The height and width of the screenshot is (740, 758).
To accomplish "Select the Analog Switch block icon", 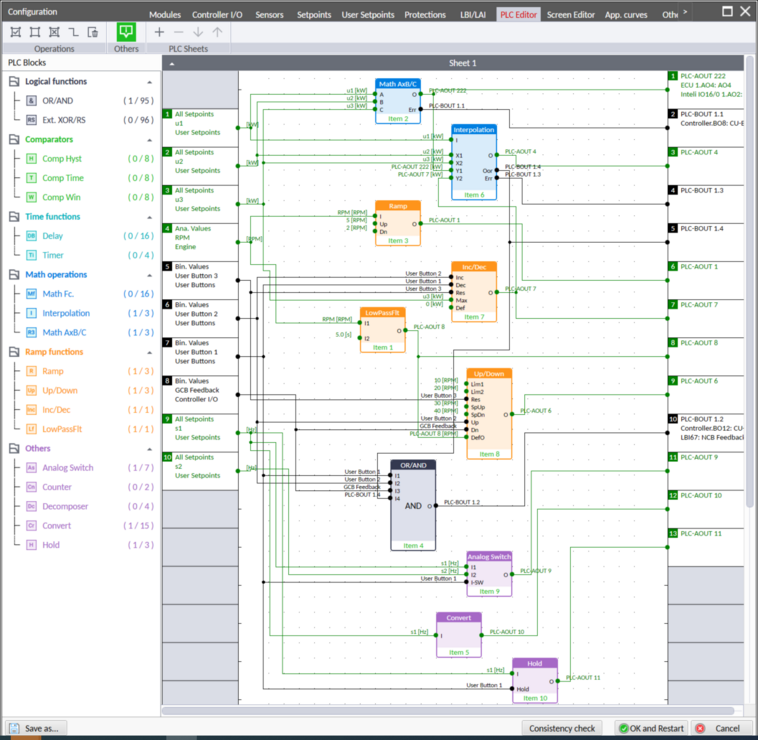I will [31, 468].
